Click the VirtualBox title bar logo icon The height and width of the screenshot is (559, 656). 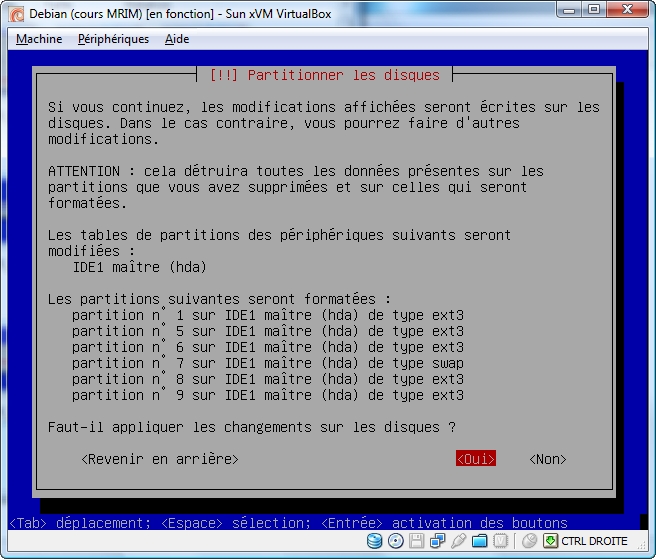coord(17,14)
